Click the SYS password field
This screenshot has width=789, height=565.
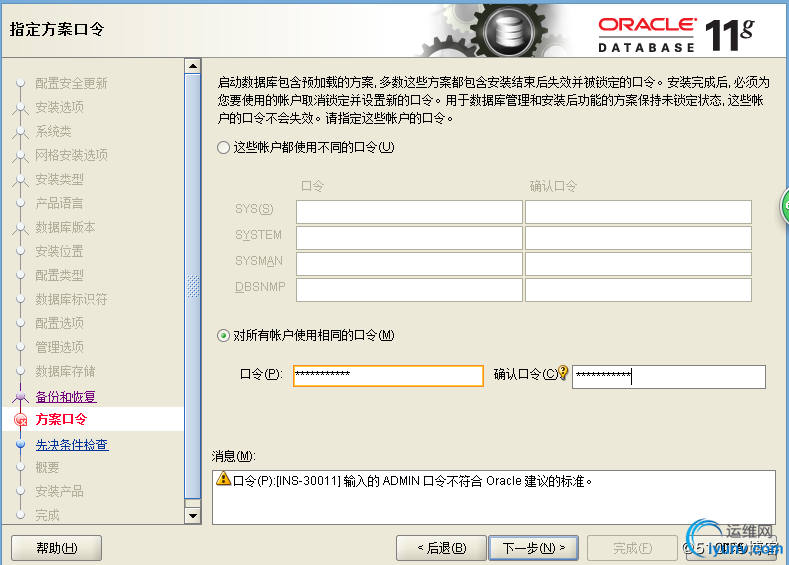(x=409, y=212)
